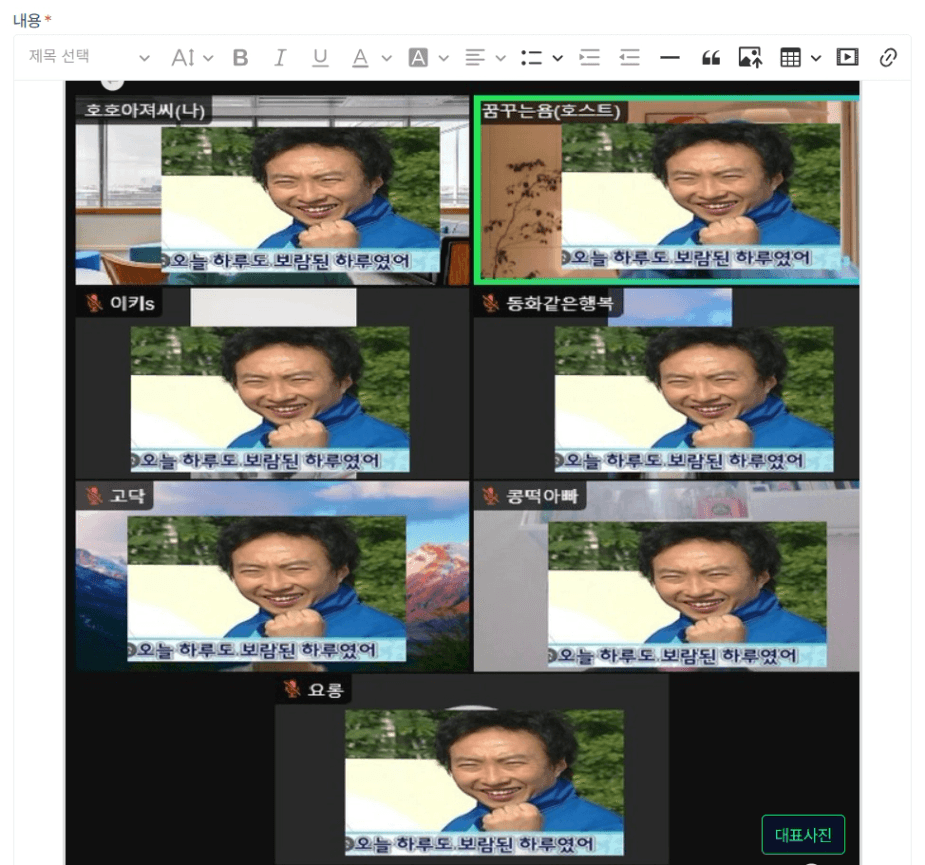Expand the table dropdown arrow
The height and width of the screenshot is (865, 925).
[816, 58]
